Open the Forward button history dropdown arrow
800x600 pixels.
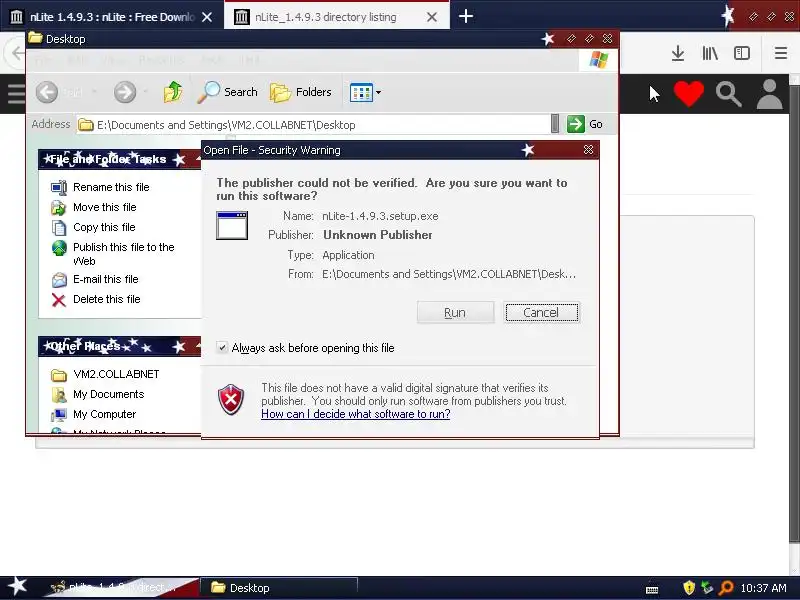click(x=146, y=92)
